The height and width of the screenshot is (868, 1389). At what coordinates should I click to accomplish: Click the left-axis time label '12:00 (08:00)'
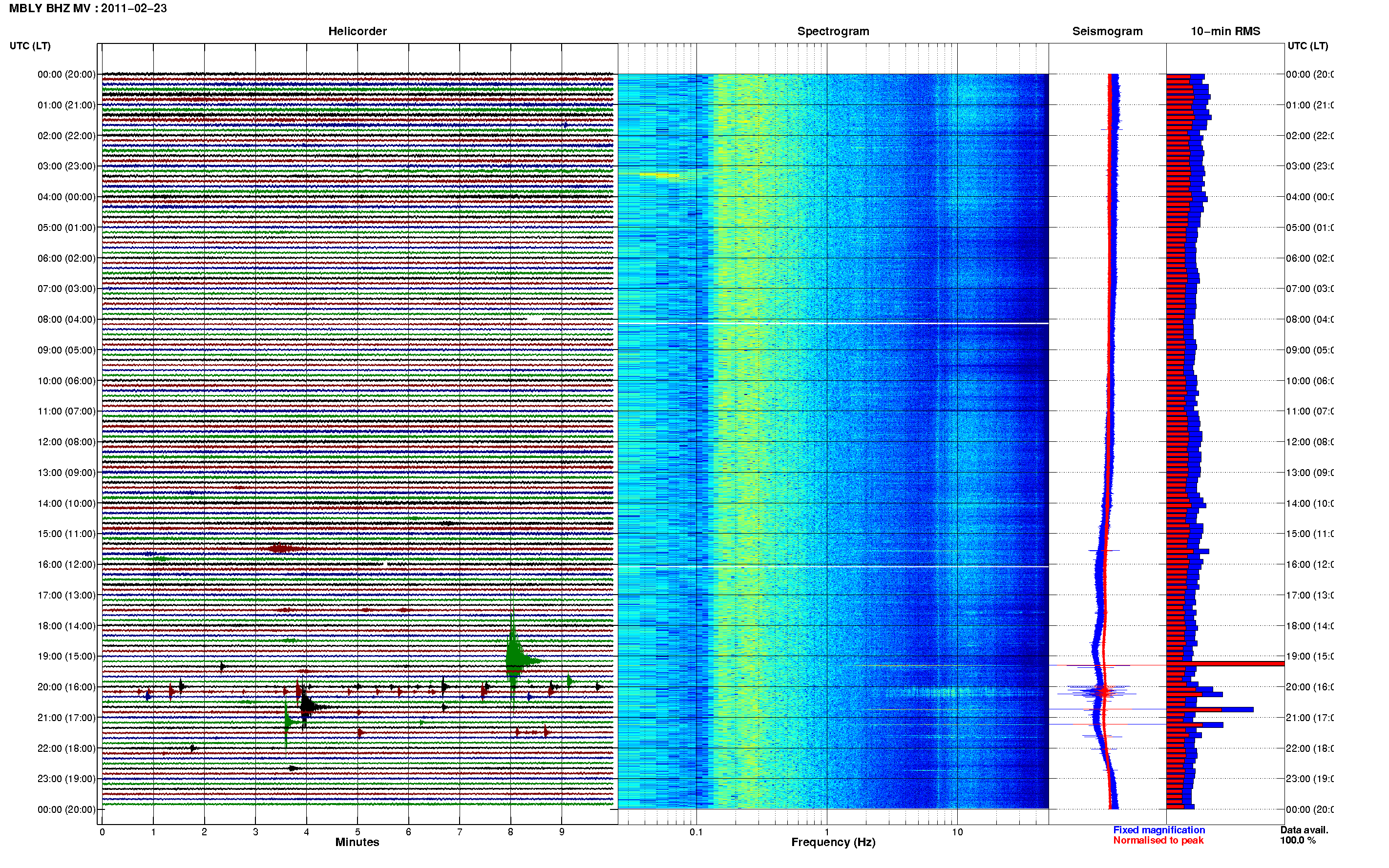point(66,442)
